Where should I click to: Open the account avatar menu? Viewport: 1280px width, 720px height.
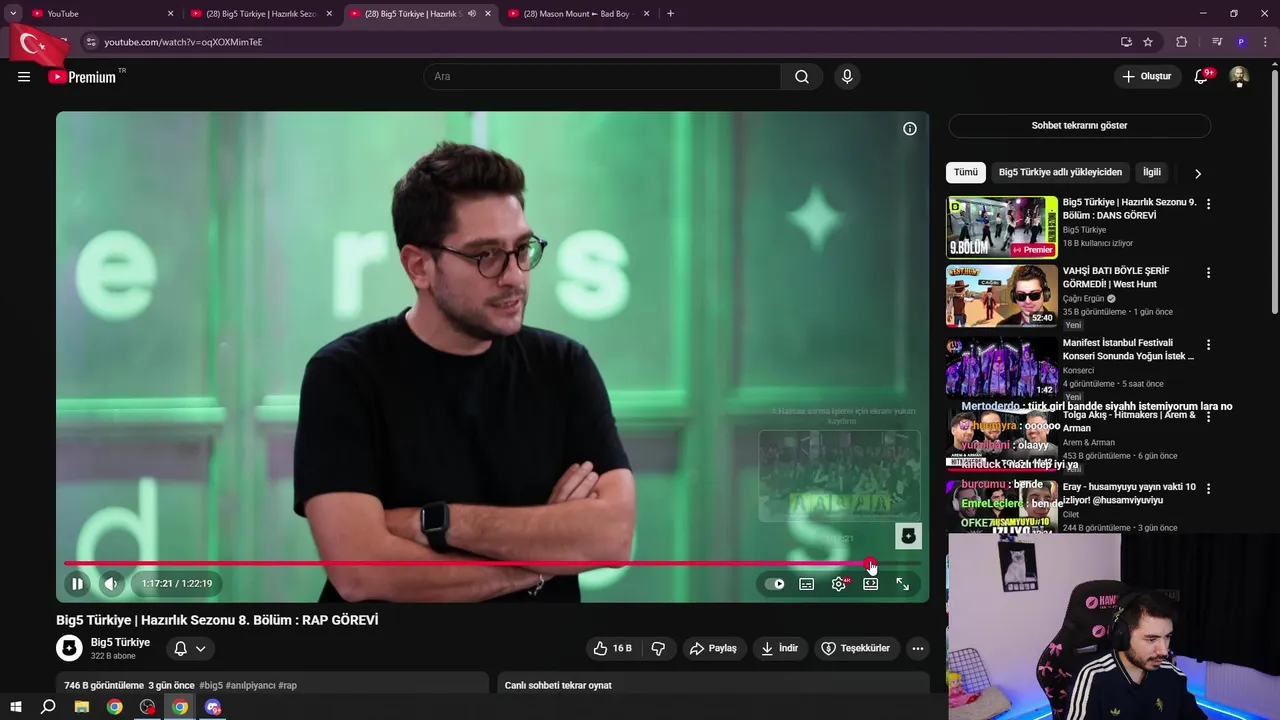(x=1239, y=77)
